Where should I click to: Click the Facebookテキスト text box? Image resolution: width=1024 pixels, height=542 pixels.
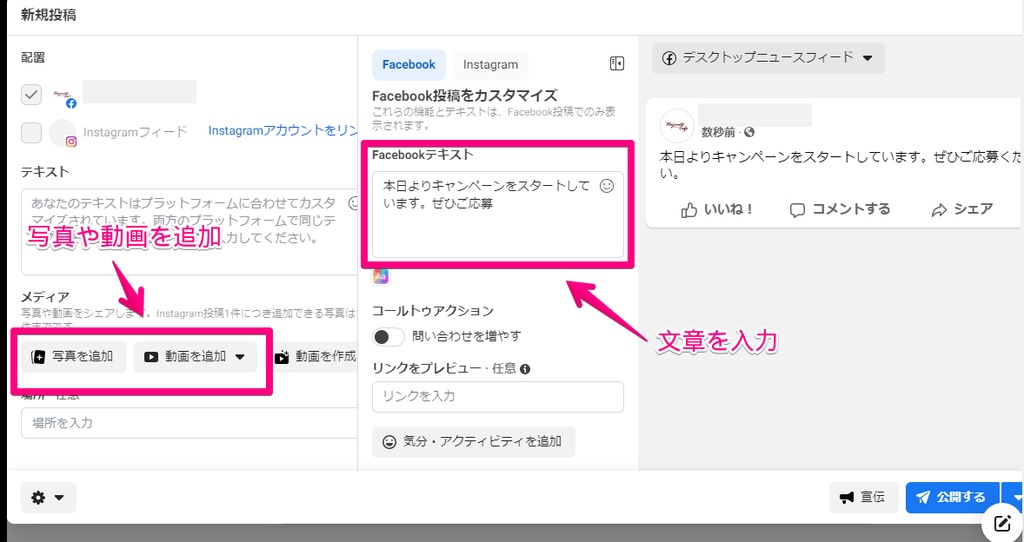pyautogui.click(x=498, y=215)
